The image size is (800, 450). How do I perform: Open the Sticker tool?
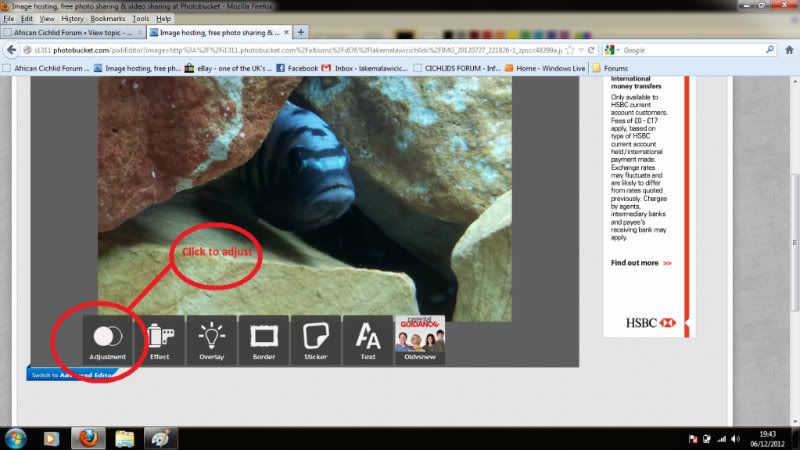316,340
